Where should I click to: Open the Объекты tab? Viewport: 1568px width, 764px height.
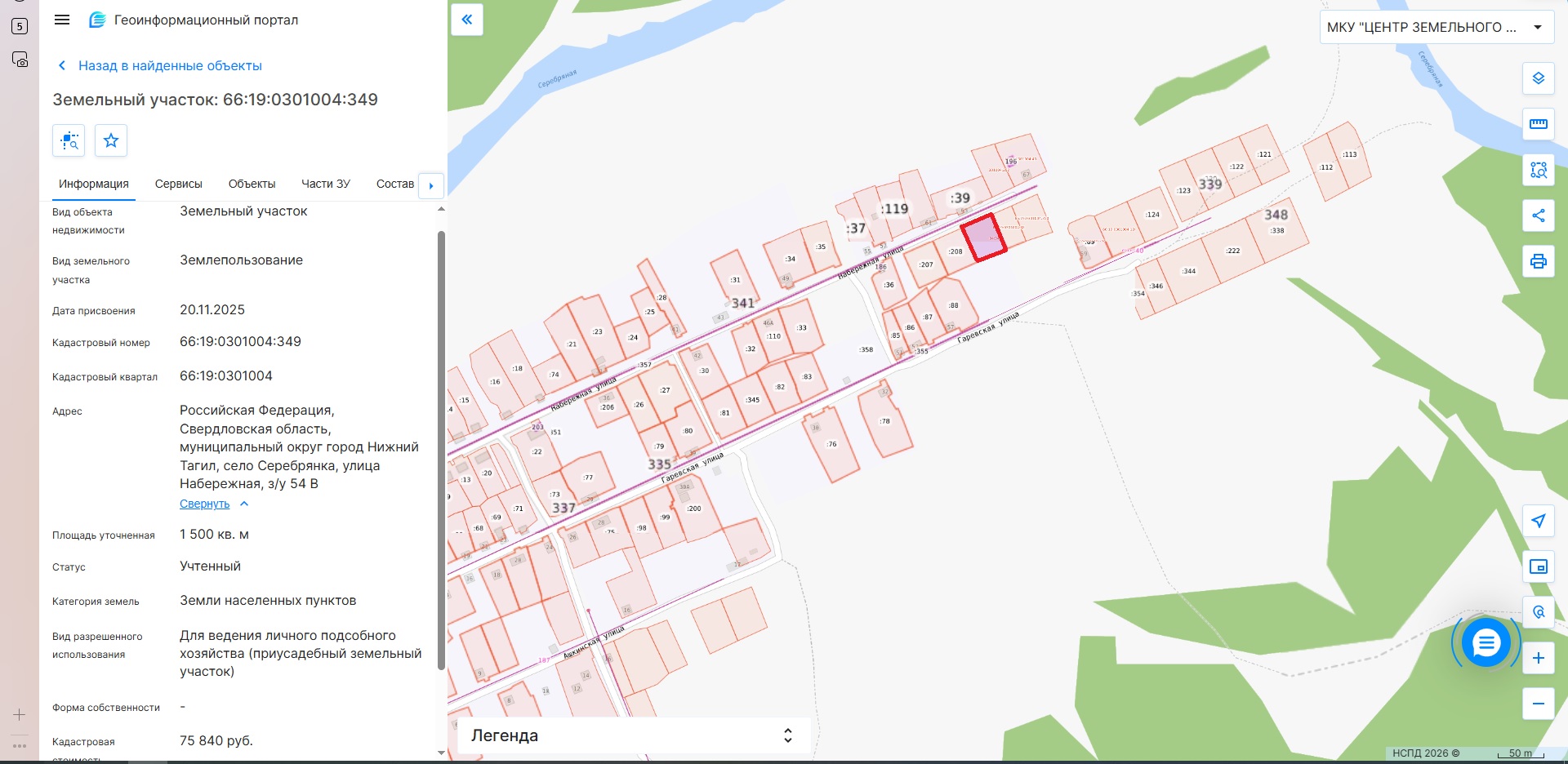pyautogui.click(x=252, y=184)
